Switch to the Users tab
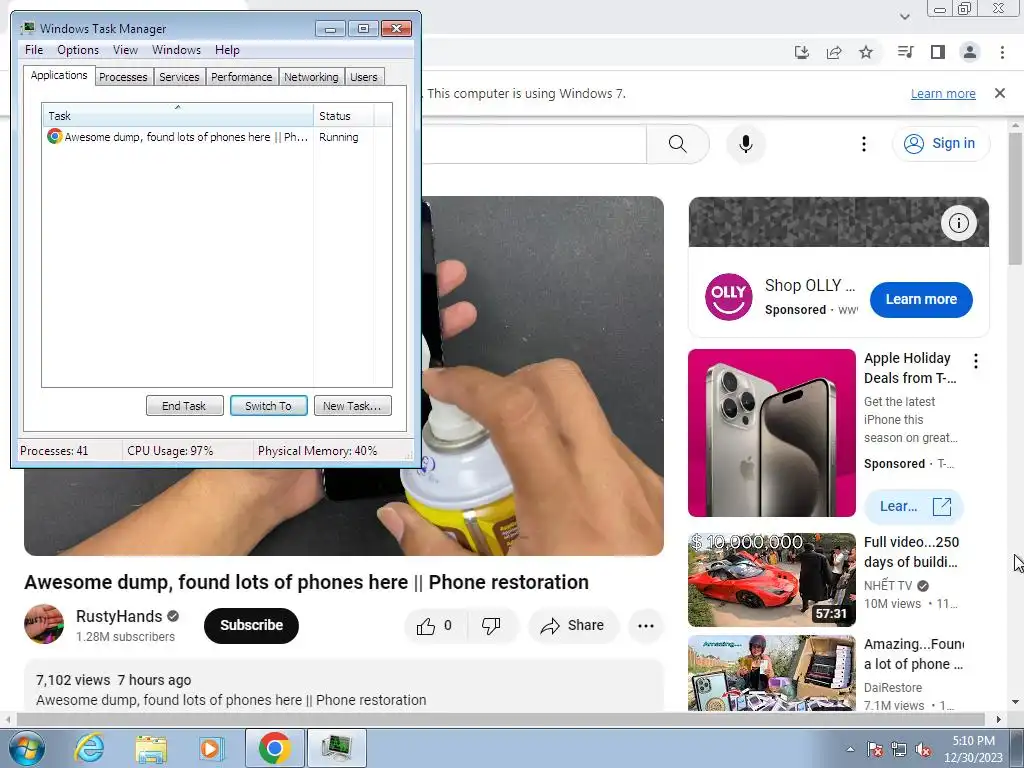This screenshot has height=768, width=1024. coord(364,77)
